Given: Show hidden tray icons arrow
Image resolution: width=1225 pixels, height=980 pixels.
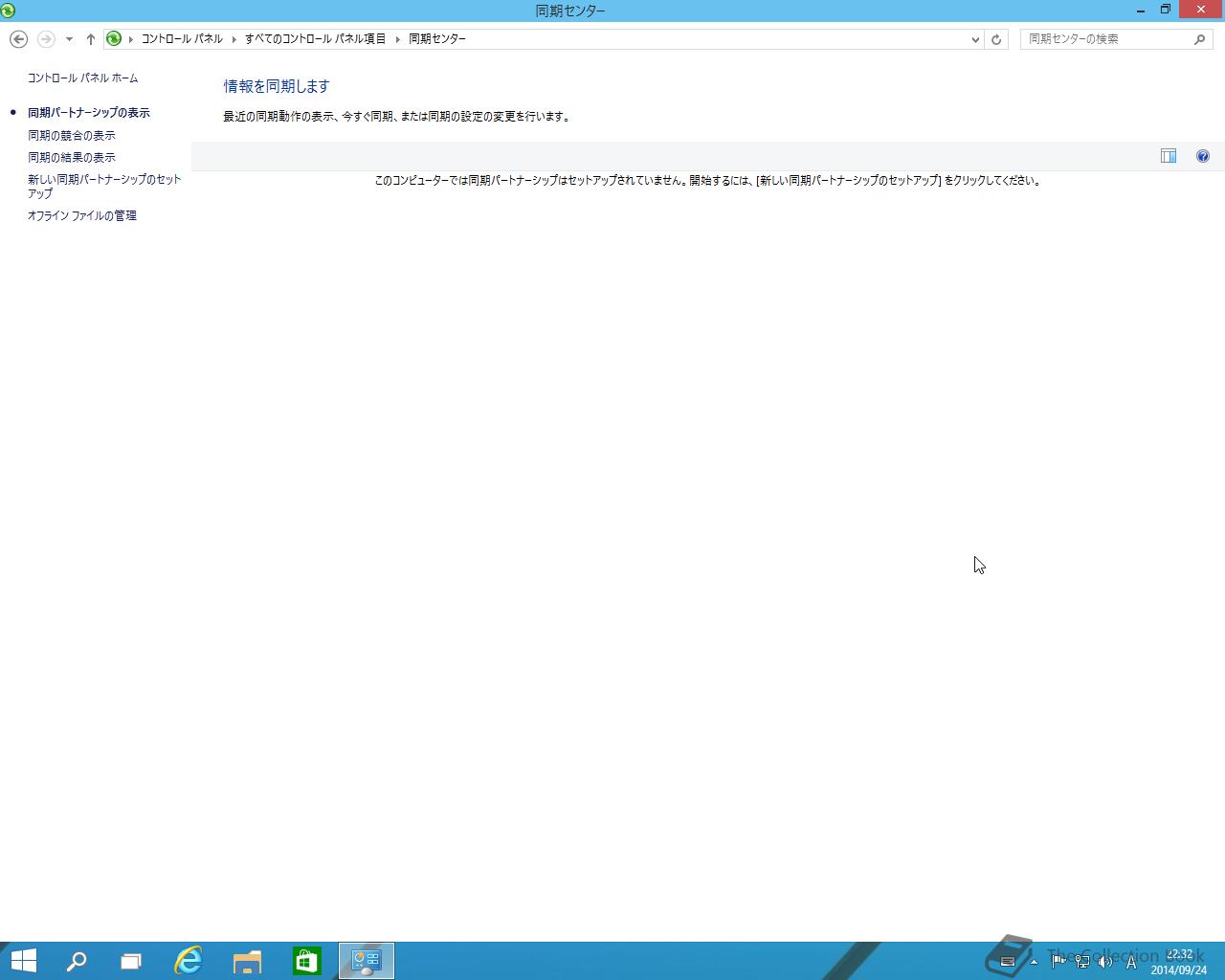Looking at the screenshot, I should pyautogui.click(x=1034, y=962).
